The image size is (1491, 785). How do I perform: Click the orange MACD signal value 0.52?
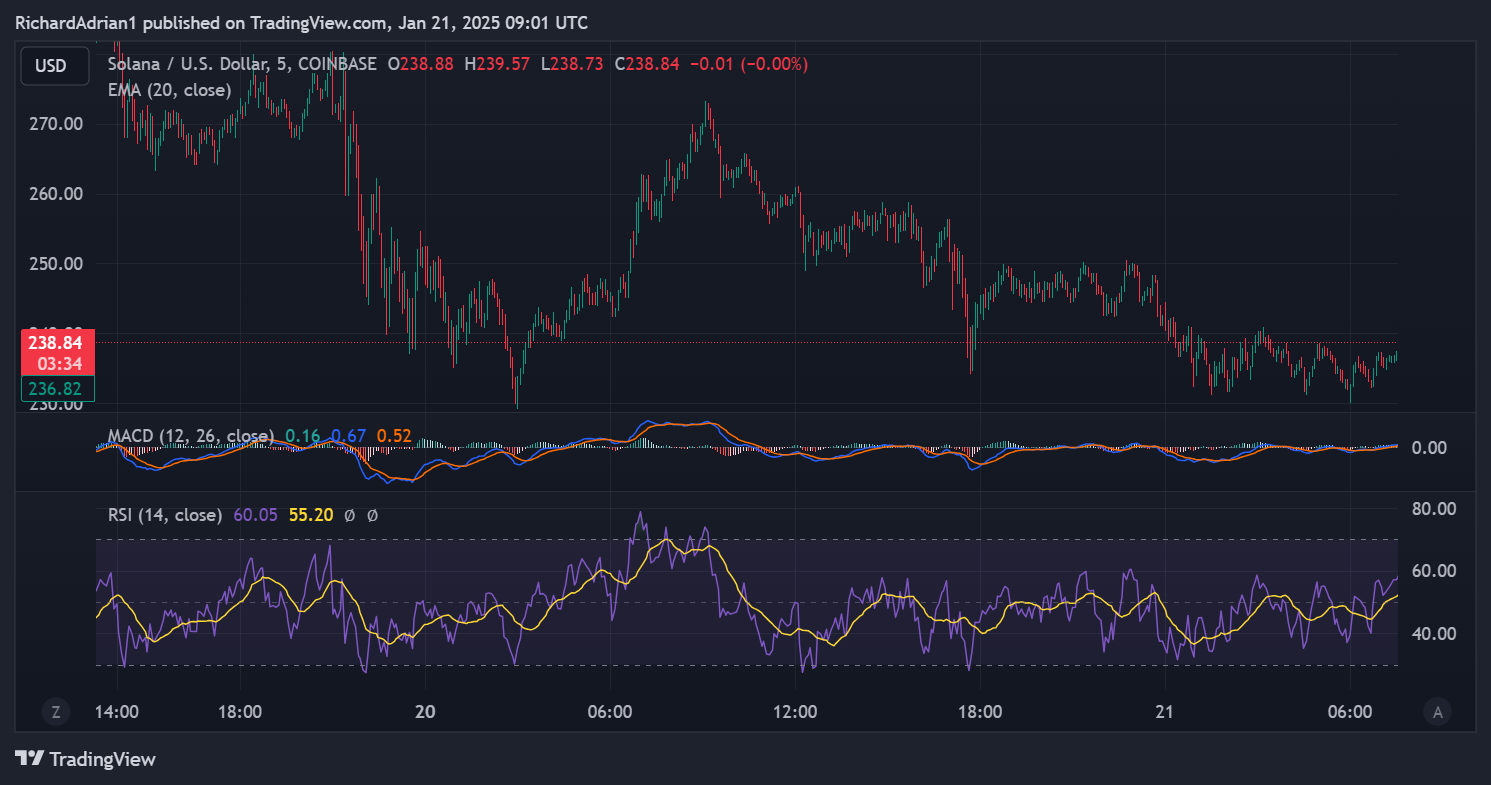[394, 436]
